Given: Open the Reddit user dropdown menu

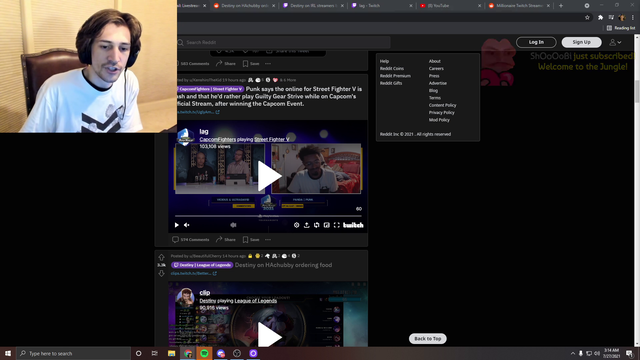Looking at the screenshot, I should [615, 42].
